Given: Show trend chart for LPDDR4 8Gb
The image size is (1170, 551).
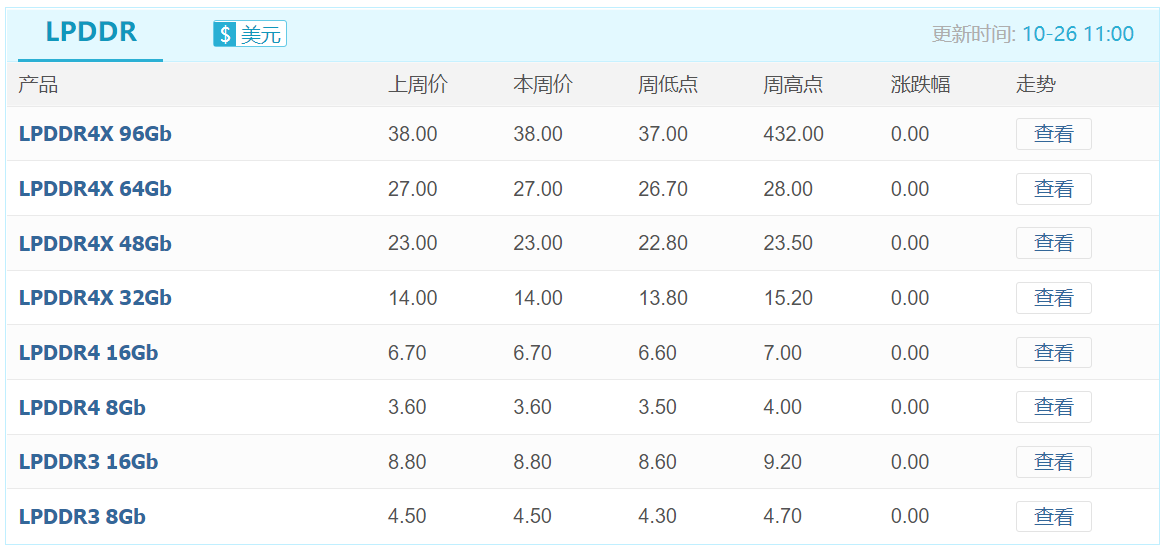Looking at the screenshot, I should 1054,408.
